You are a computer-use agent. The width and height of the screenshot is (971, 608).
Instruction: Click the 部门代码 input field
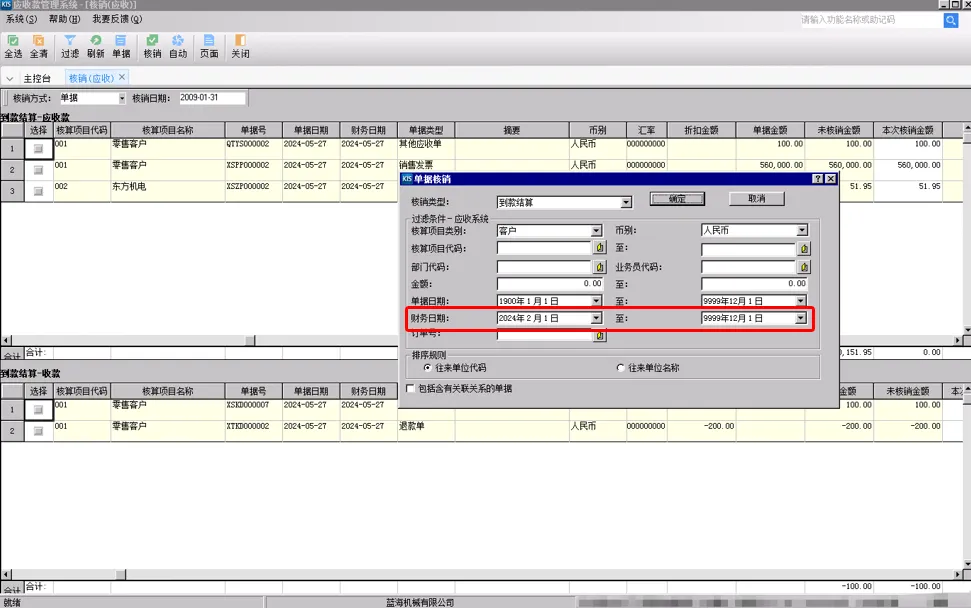tap(545, 267)
